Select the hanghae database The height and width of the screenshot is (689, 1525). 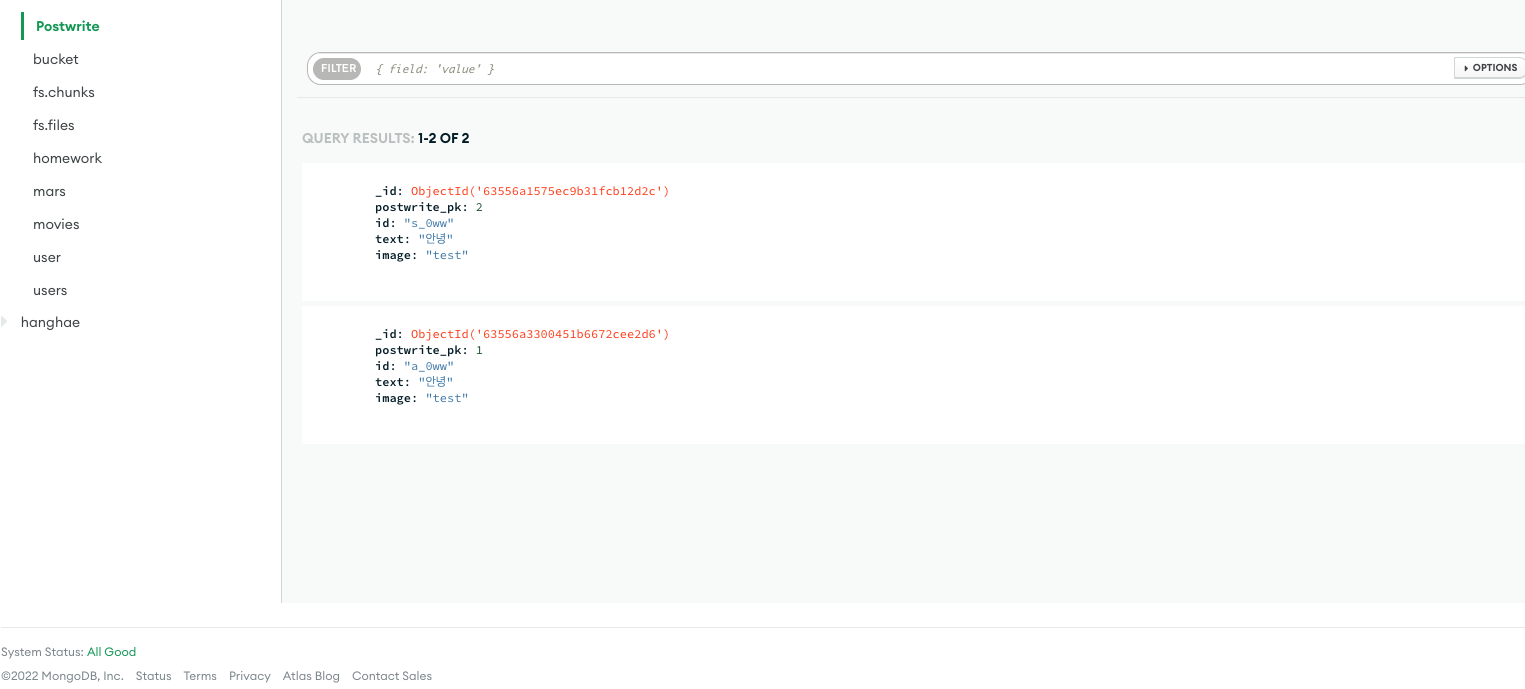click(50, 322)
